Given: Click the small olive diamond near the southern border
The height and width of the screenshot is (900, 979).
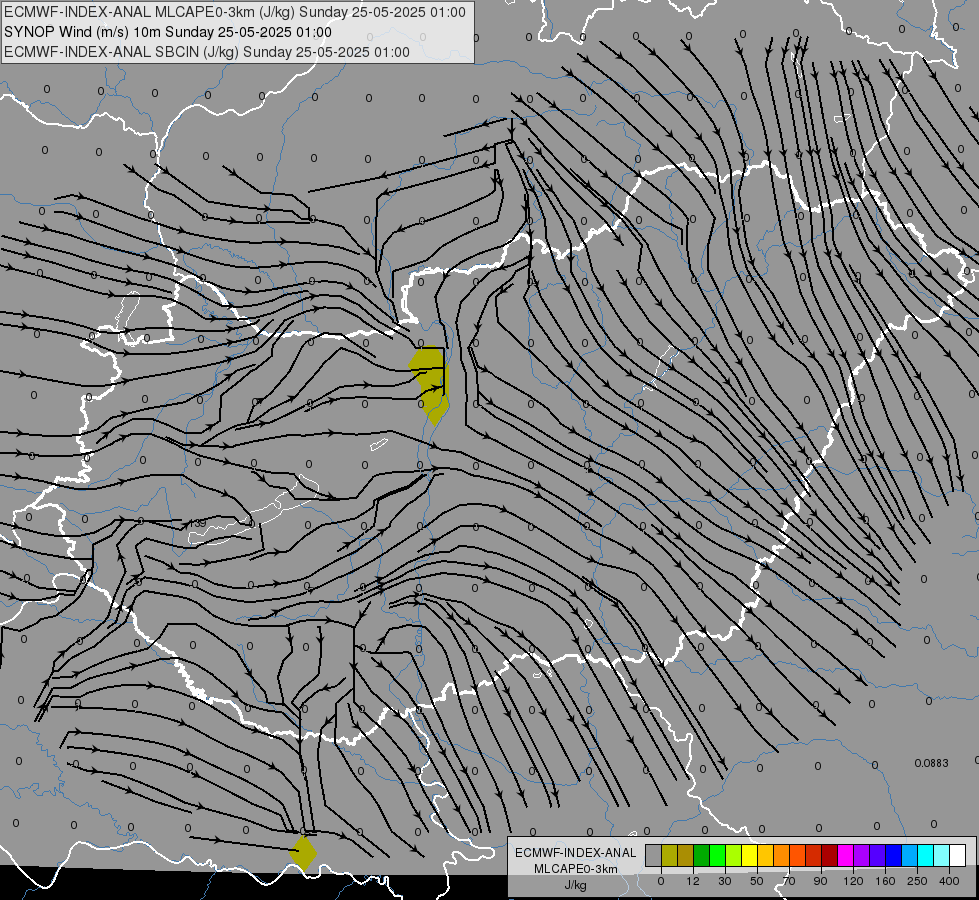Looking at the screenshot, I should [x=303, y=853].
